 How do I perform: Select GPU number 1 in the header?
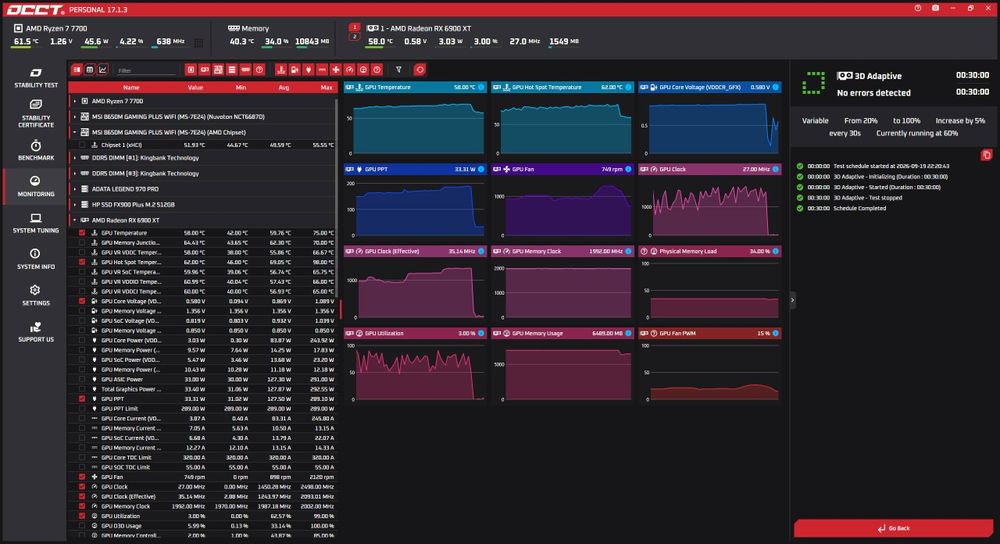point(355,27)
